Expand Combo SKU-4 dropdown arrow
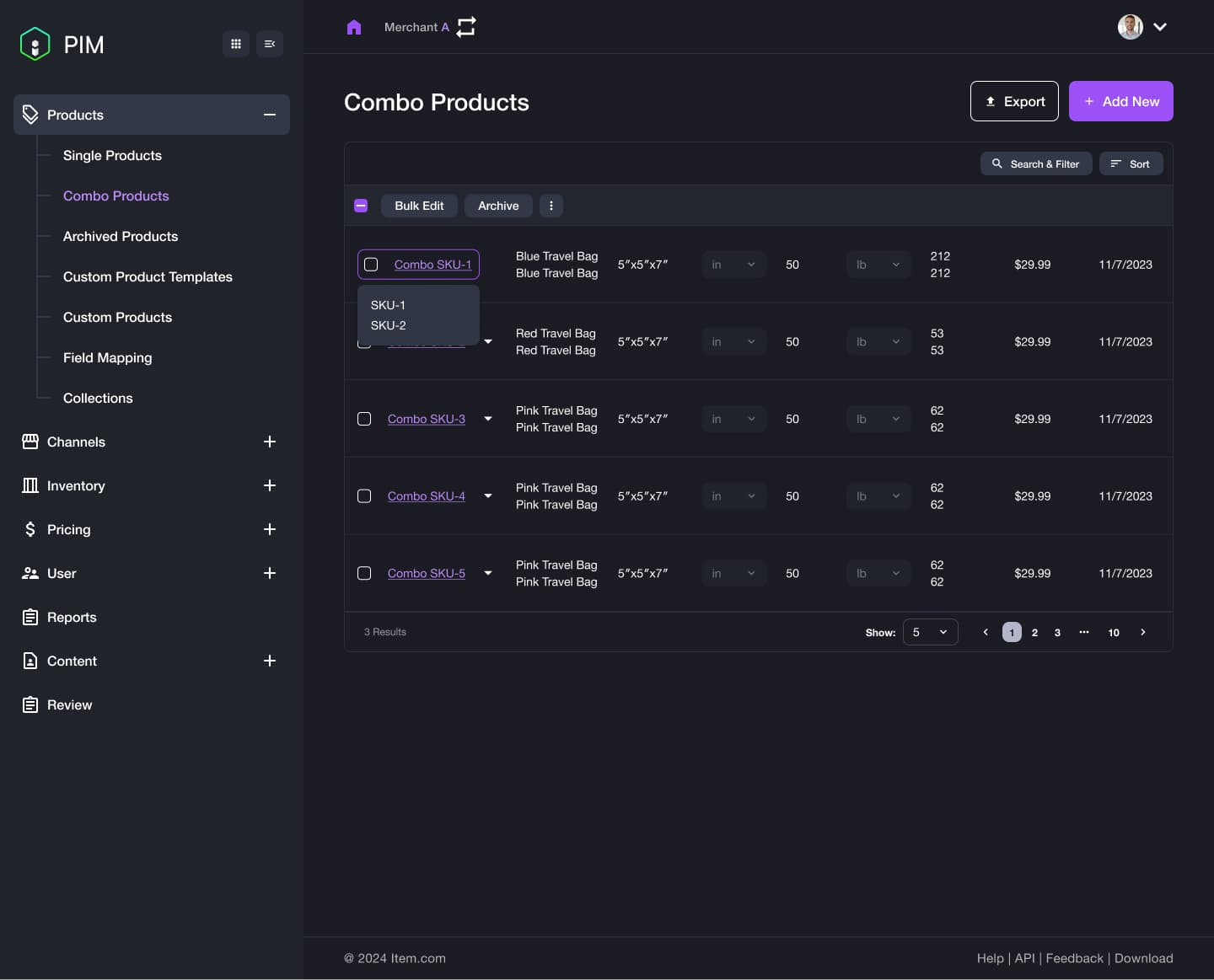This screenshot has width=1214, height=980. (x=488, y=496)
